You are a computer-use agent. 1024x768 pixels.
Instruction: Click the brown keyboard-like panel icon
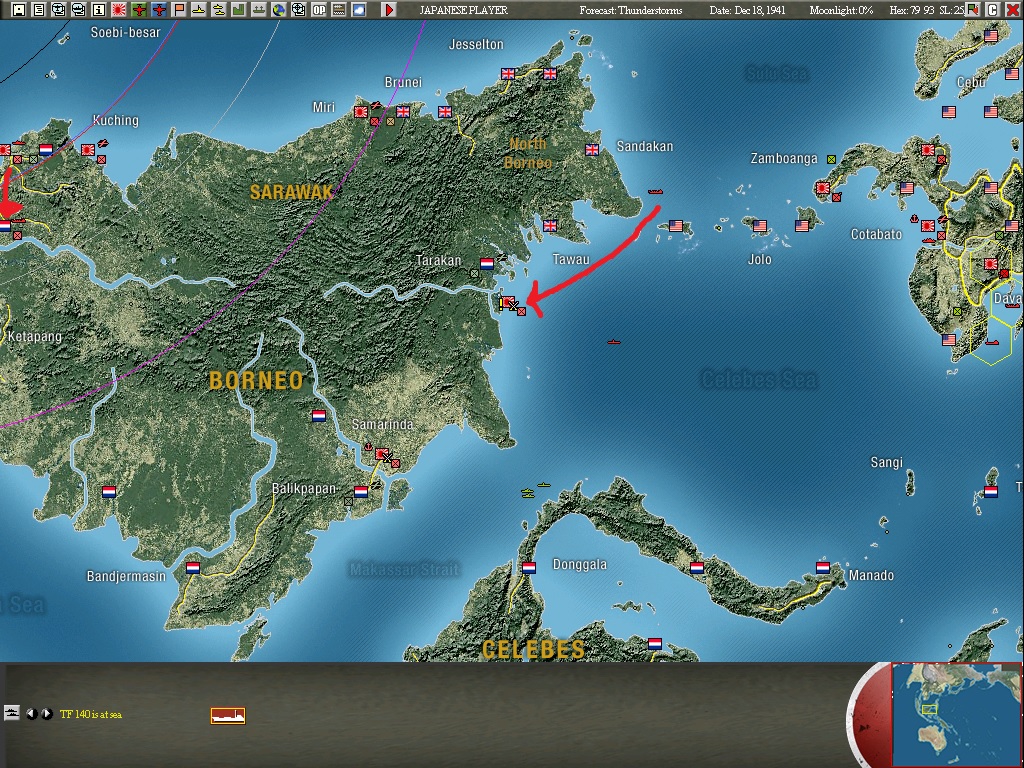point(338,10)
